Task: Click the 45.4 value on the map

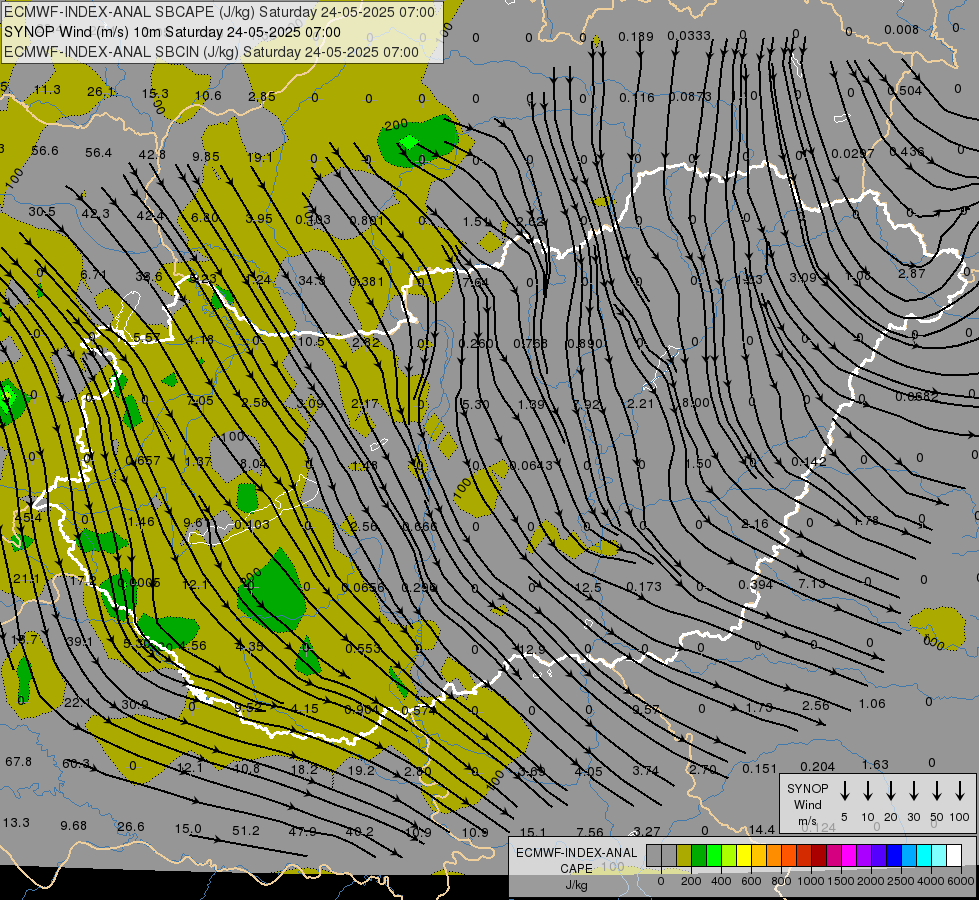Action: (x=28, y=518)
